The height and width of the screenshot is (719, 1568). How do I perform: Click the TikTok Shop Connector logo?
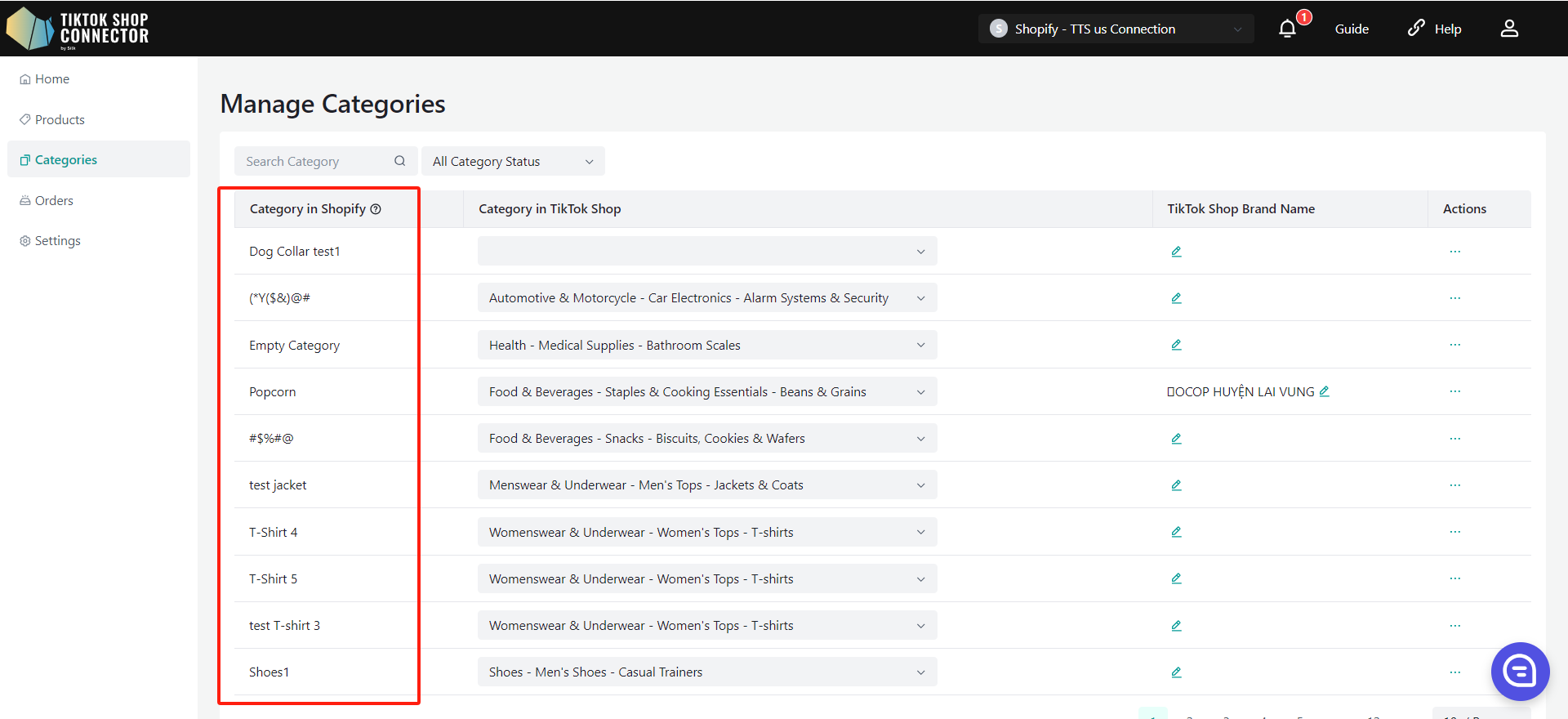[x=78, y=29]
